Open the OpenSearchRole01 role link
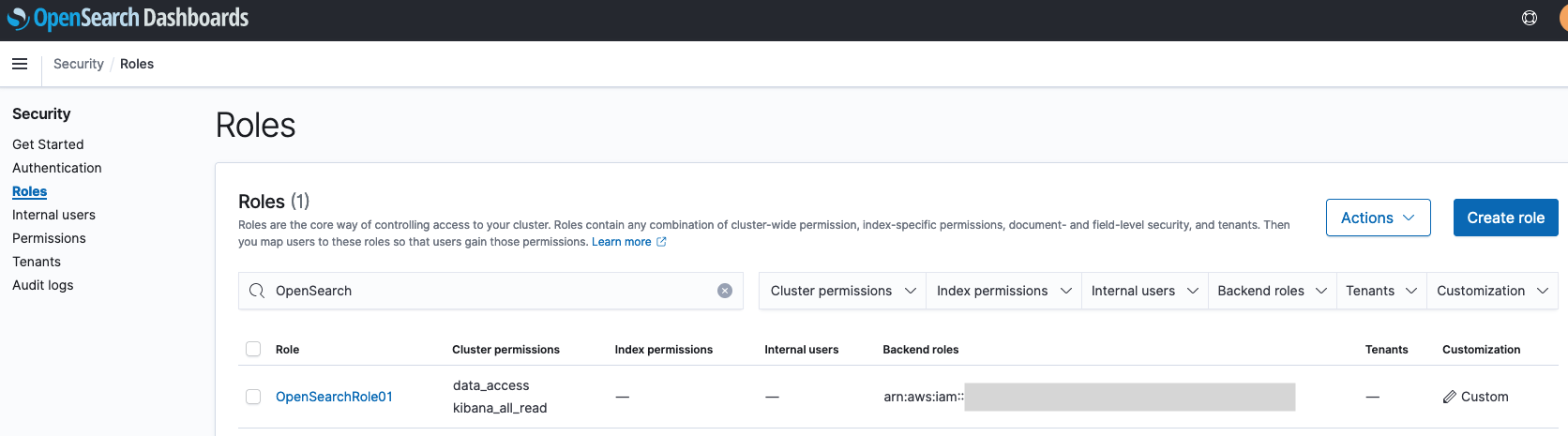1568x436 pixels. [334, 397]
